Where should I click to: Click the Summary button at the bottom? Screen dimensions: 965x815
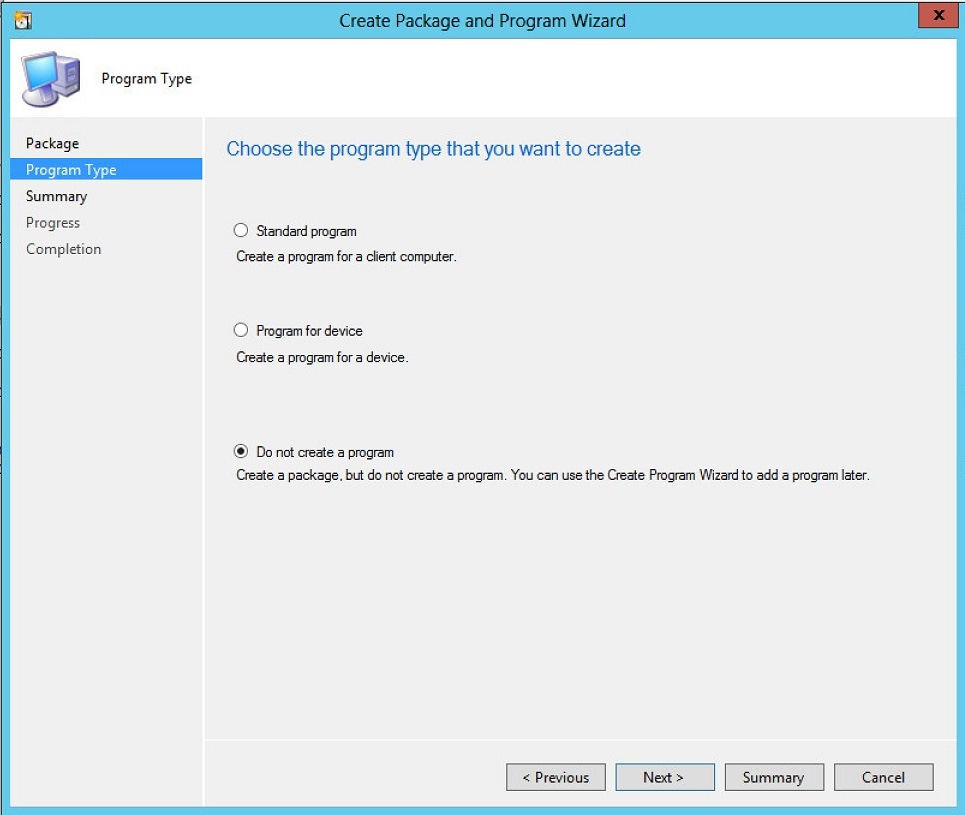click(x=773, y=777)
